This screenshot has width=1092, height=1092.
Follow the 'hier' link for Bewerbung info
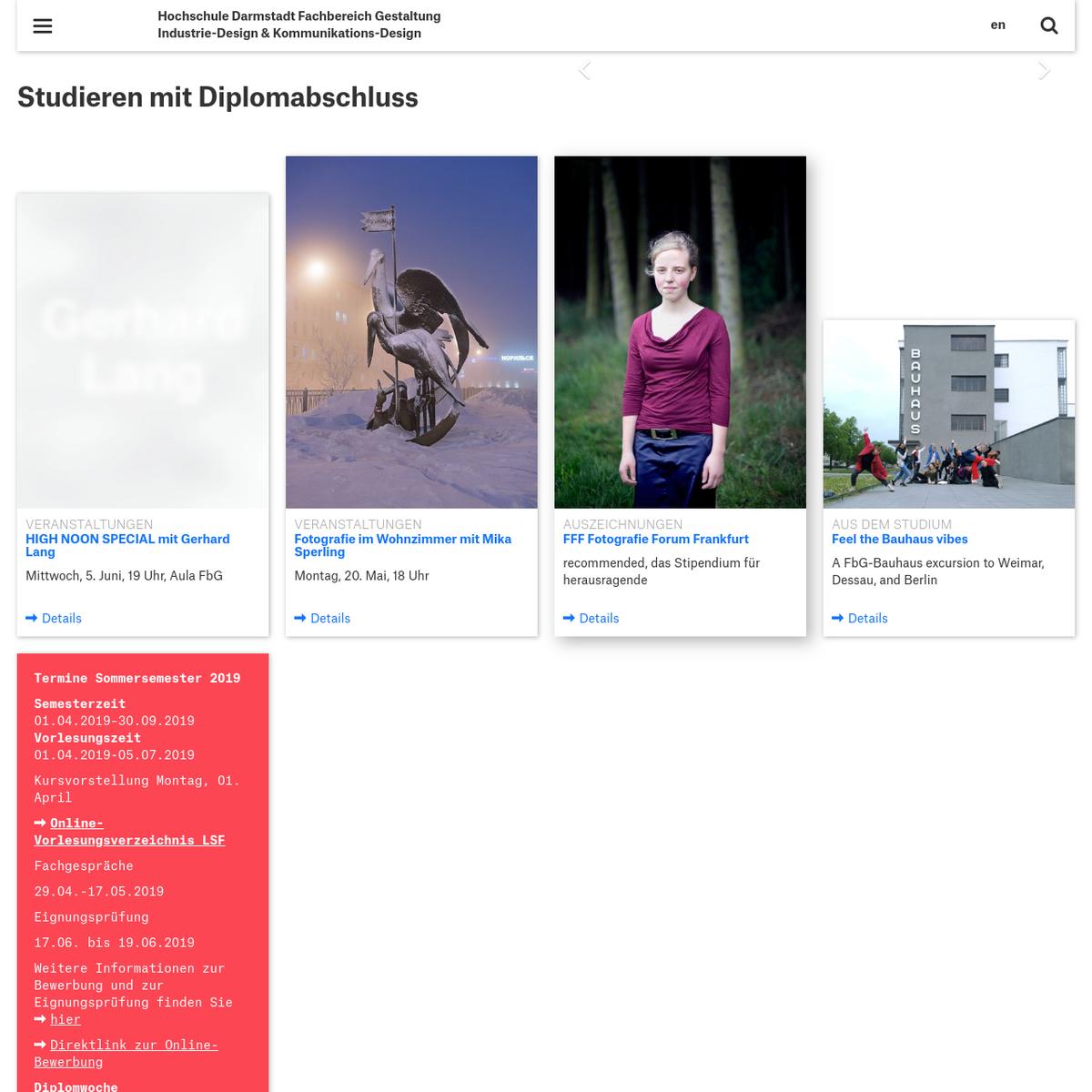66,1019
